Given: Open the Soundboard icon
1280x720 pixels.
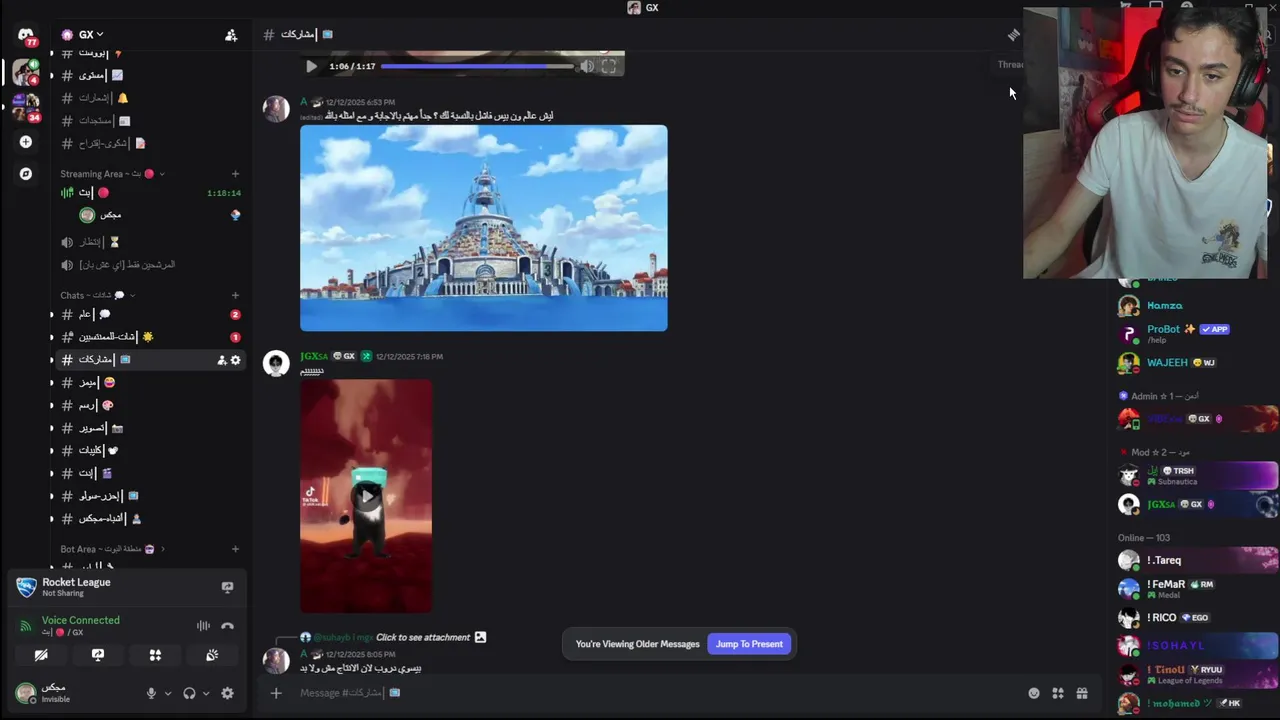Looking at the screenshot, I should click(x=212, y=655).
